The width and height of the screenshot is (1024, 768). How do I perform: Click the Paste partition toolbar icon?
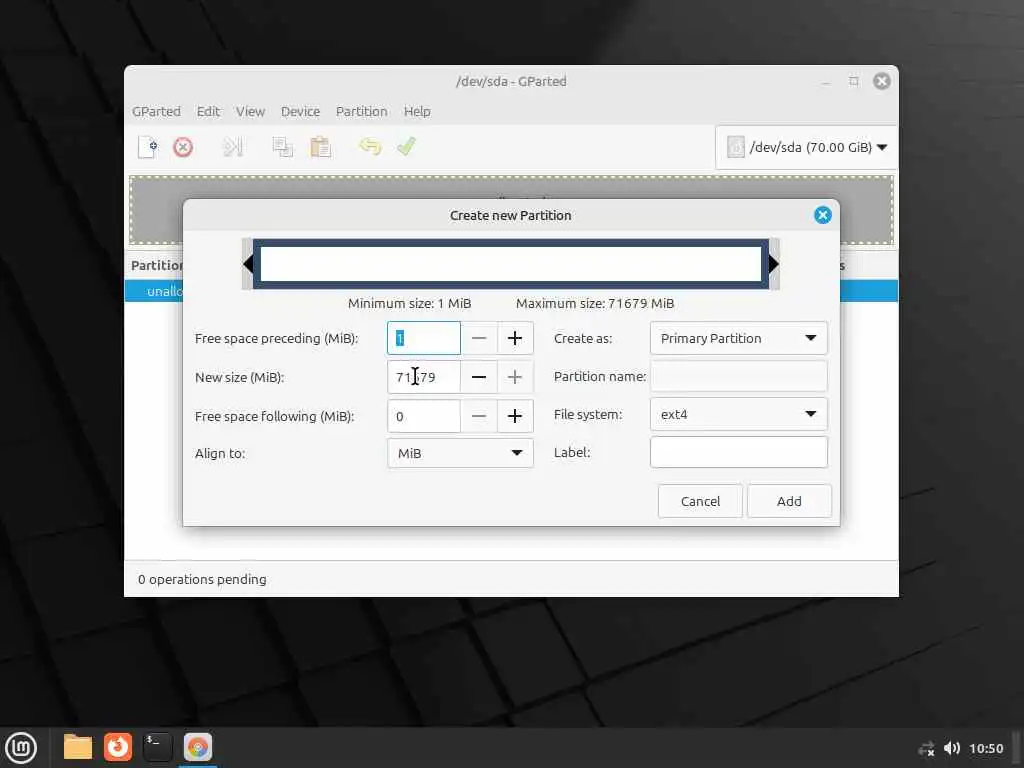pos(320,147)
